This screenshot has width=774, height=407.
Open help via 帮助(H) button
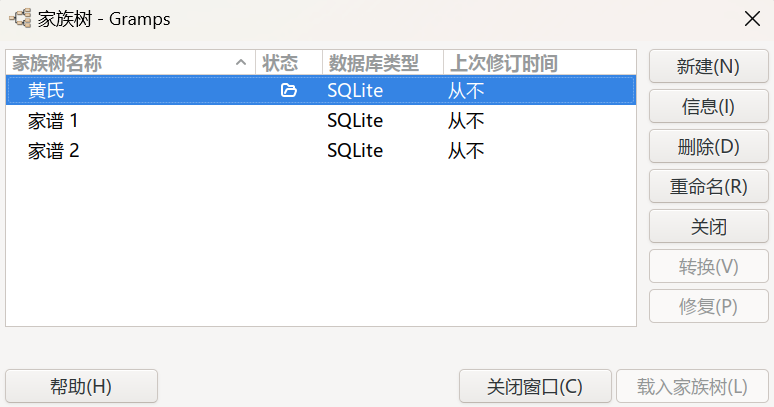(81, 387)
